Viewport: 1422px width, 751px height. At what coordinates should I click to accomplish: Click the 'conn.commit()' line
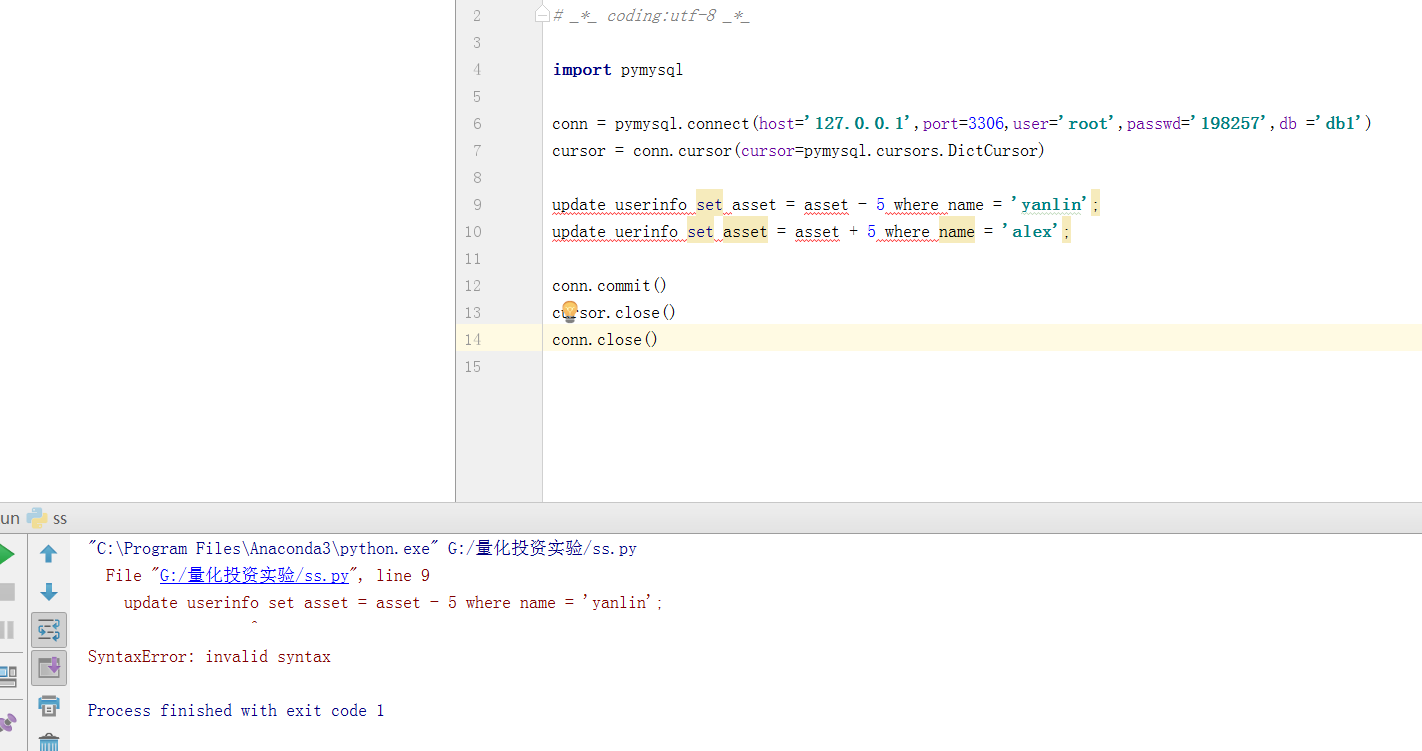pos(609,286)
